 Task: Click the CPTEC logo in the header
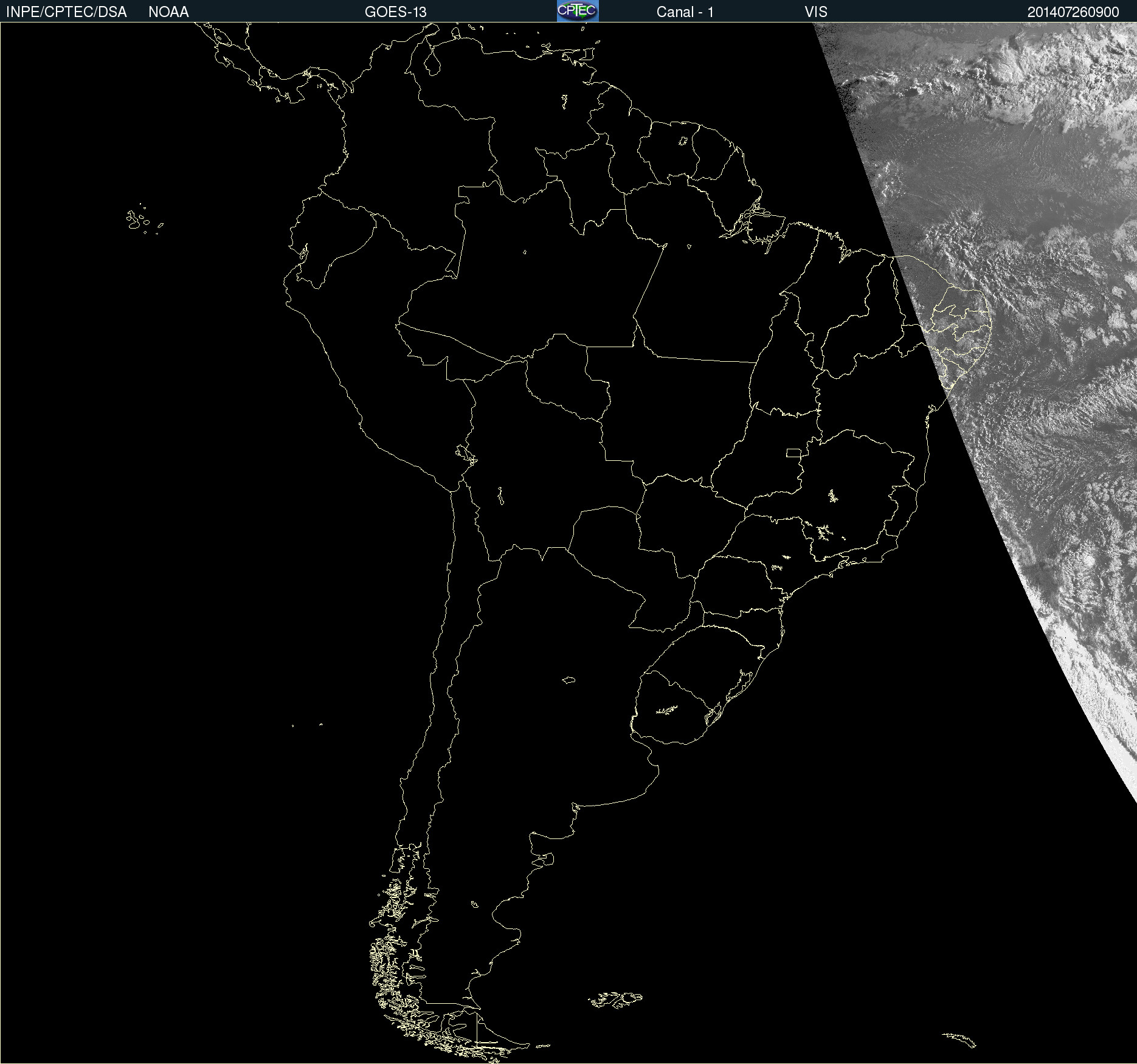point(577,11)
